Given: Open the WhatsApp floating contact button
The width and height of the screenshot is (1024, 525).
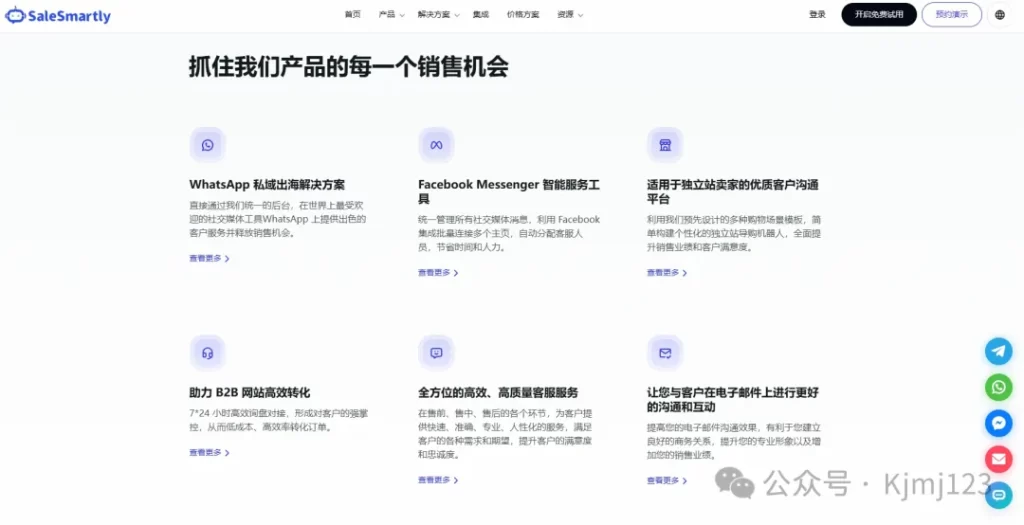Looking at the screenshot, I should coord(999,387).
